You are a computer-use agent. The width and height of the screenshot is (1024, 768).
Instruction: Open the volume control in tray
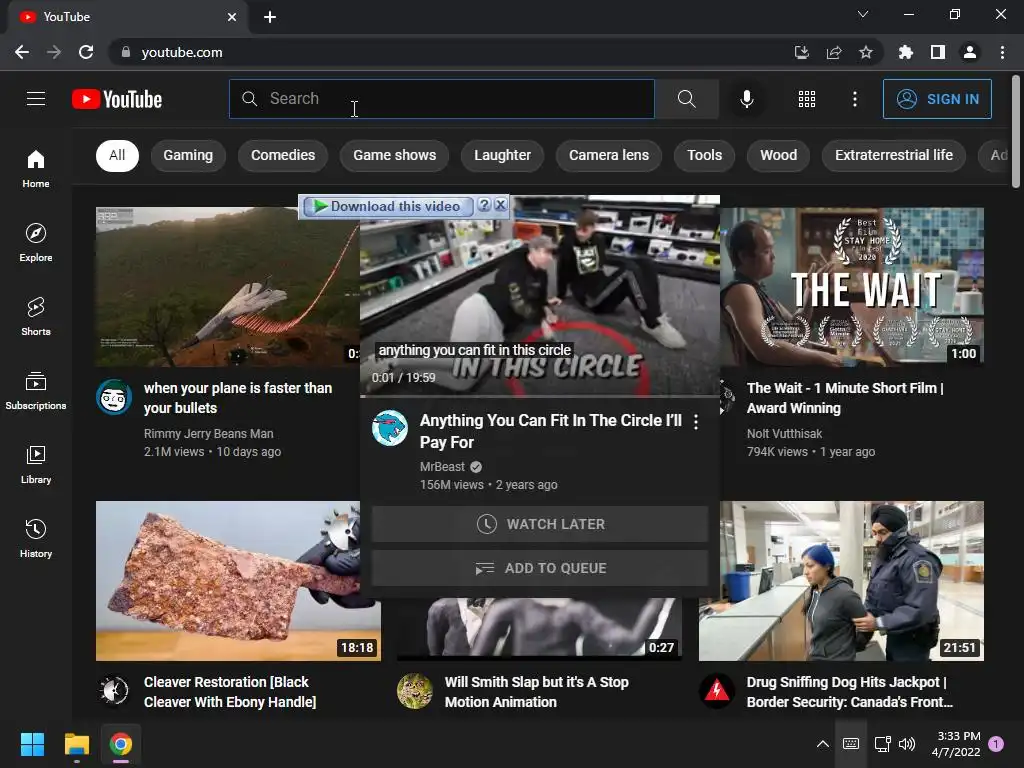(x=907, y=744)
